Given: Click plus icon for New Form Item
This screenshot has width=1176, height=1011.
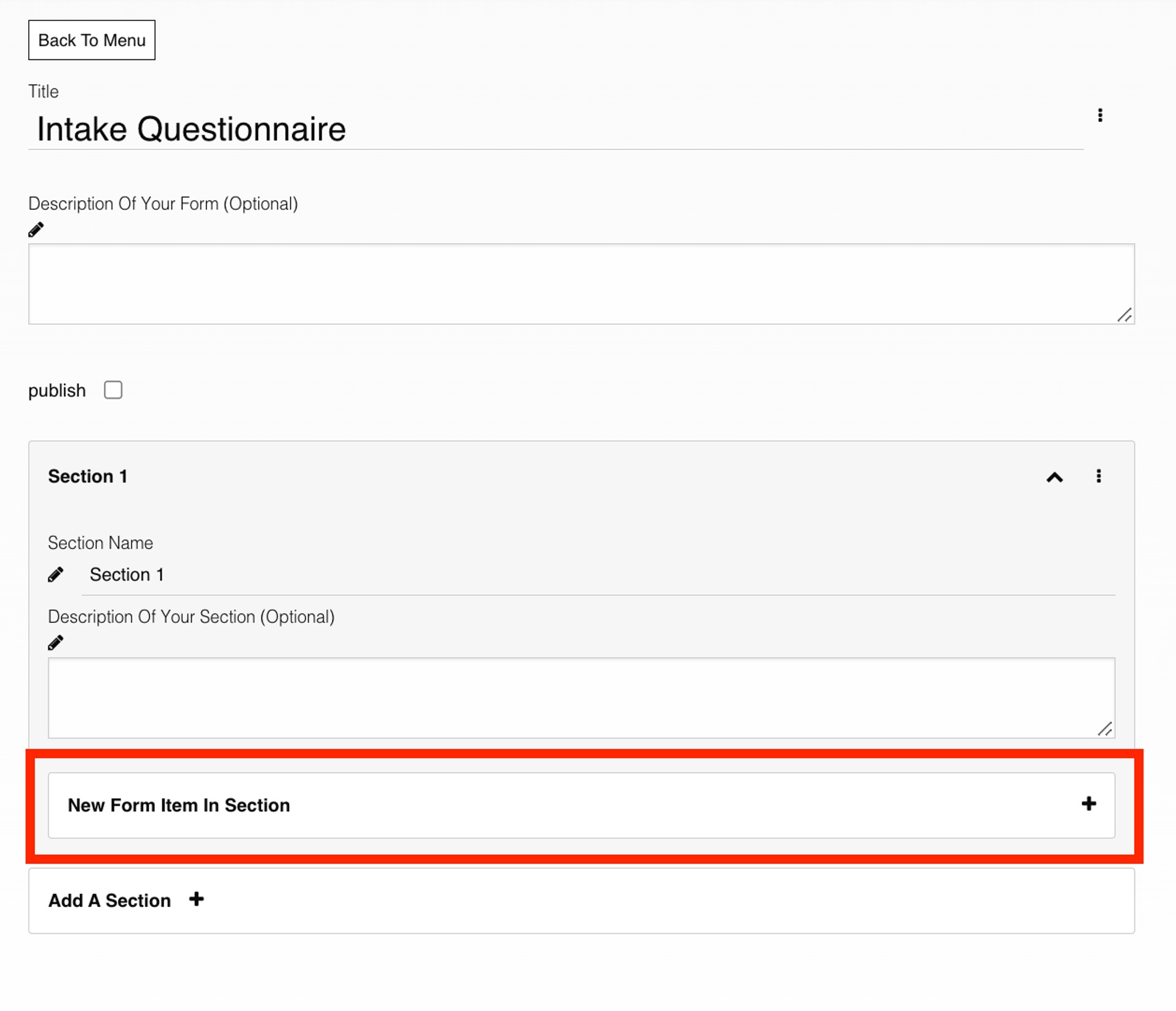Looking at the screenshot, I should point(1088,804).
